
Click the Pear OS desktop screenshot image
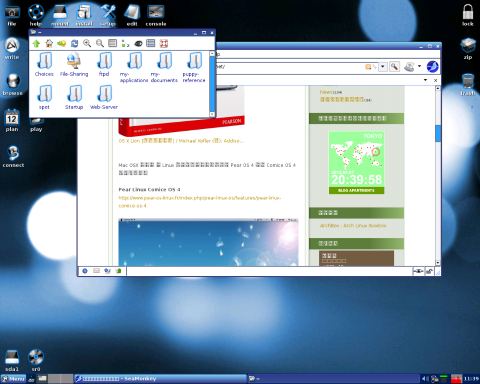tap(208, 242)
